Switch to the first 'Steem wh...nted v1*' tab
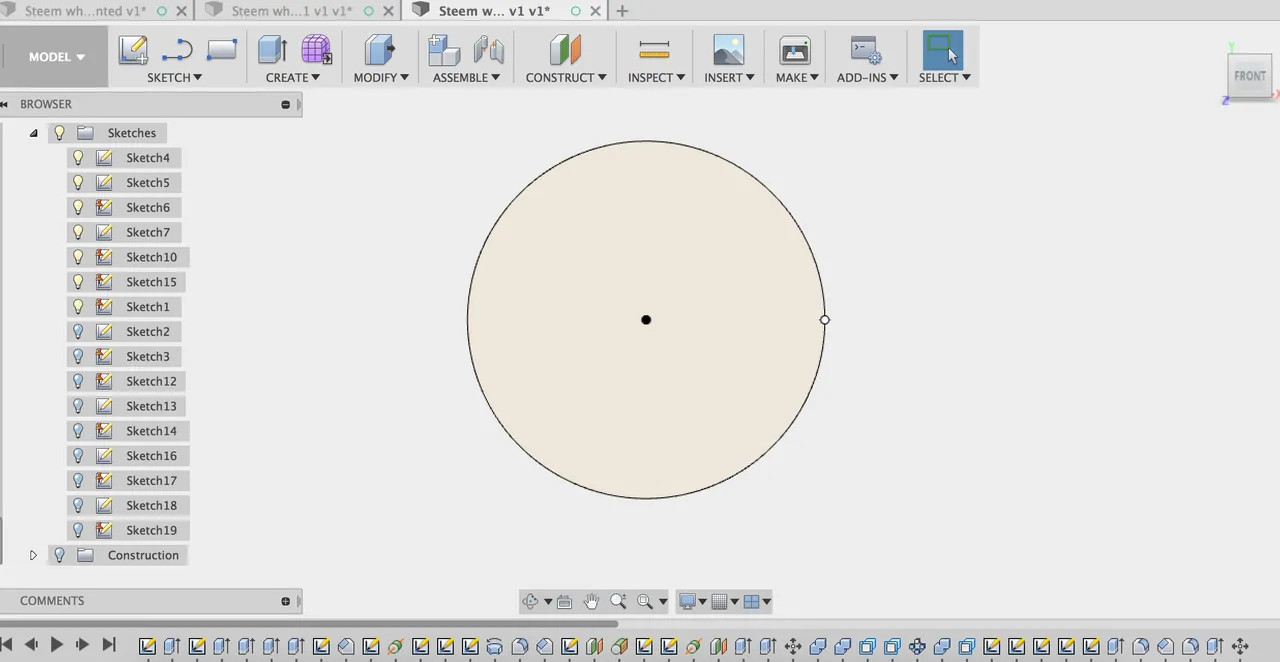This screenshot has height=662, width=1280. [85, 11]
